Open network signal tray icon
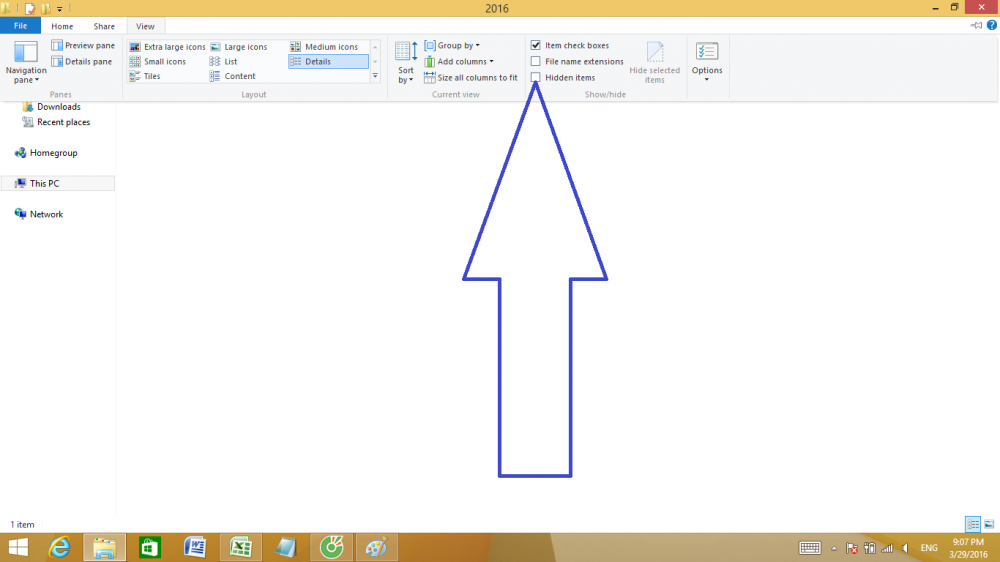 pos(887,548)
